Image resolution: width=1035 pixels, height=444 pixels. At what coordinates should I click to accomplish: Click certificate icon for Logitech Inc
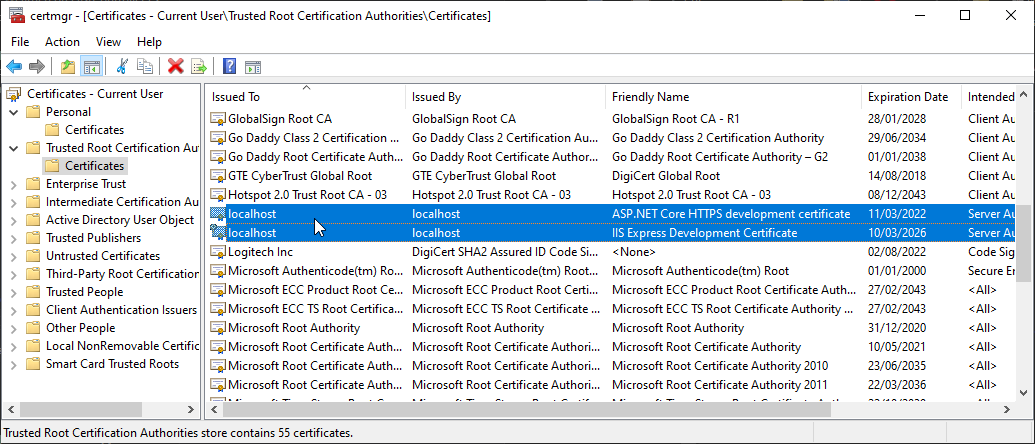click(x=218, y=252)
